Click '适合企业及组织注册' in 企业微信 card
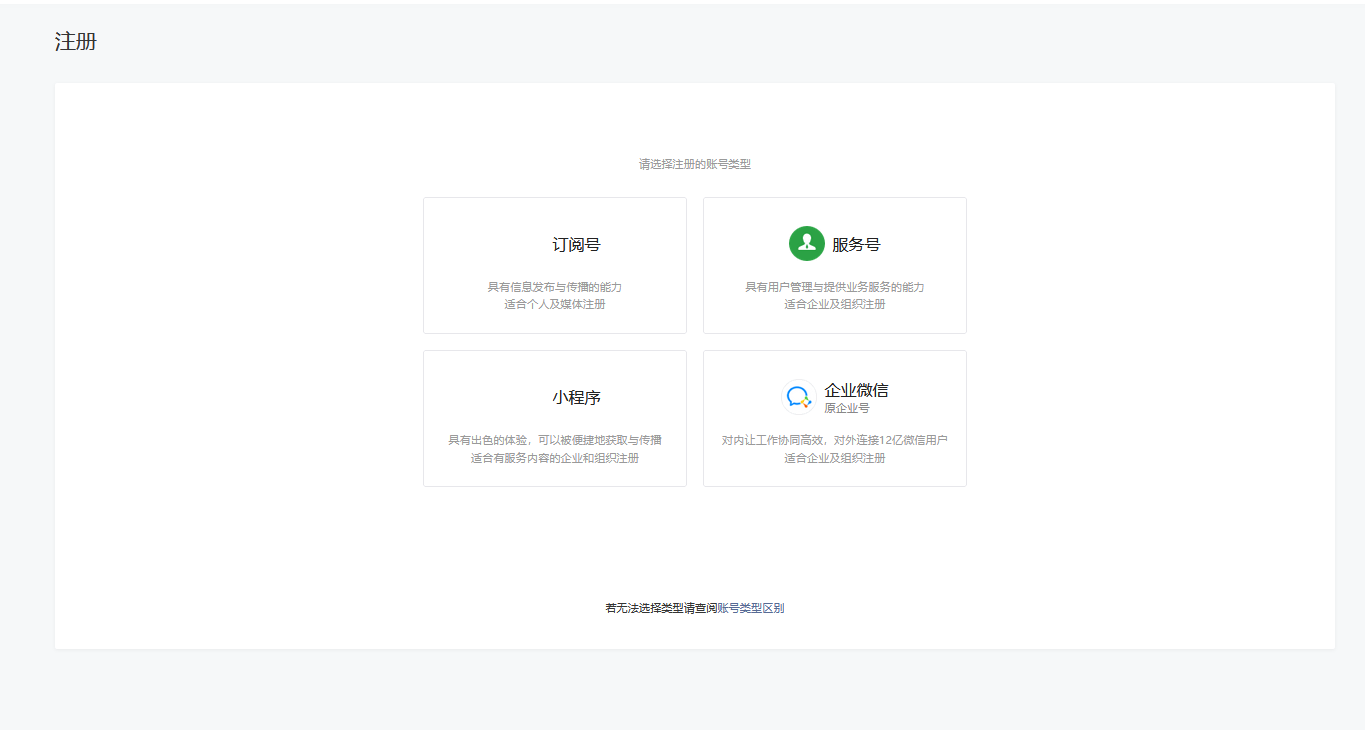1365x730 pixels. [834, 458]
